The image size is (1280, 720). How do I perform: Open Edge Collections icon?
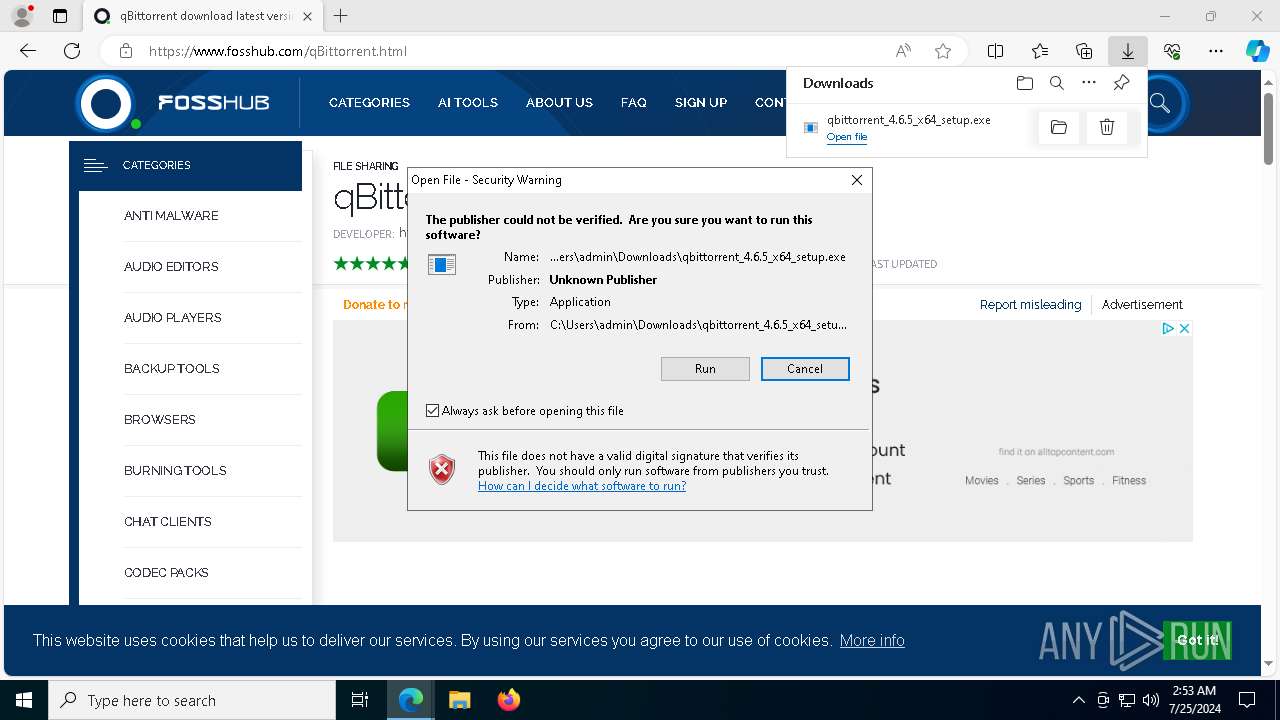(x=1084, y=51)
